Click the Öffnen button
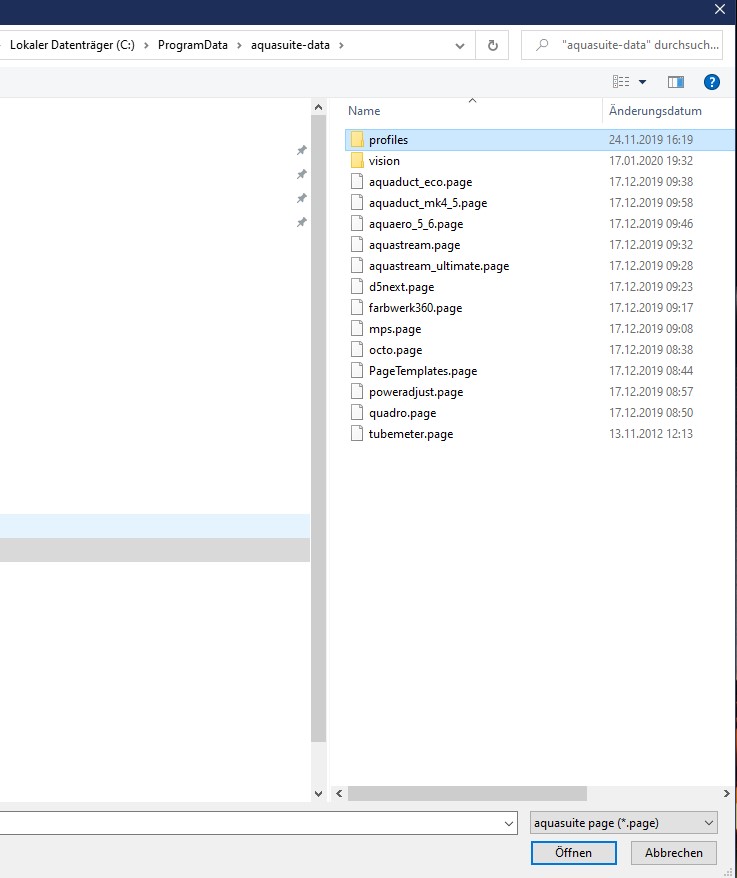 [574, 853]
